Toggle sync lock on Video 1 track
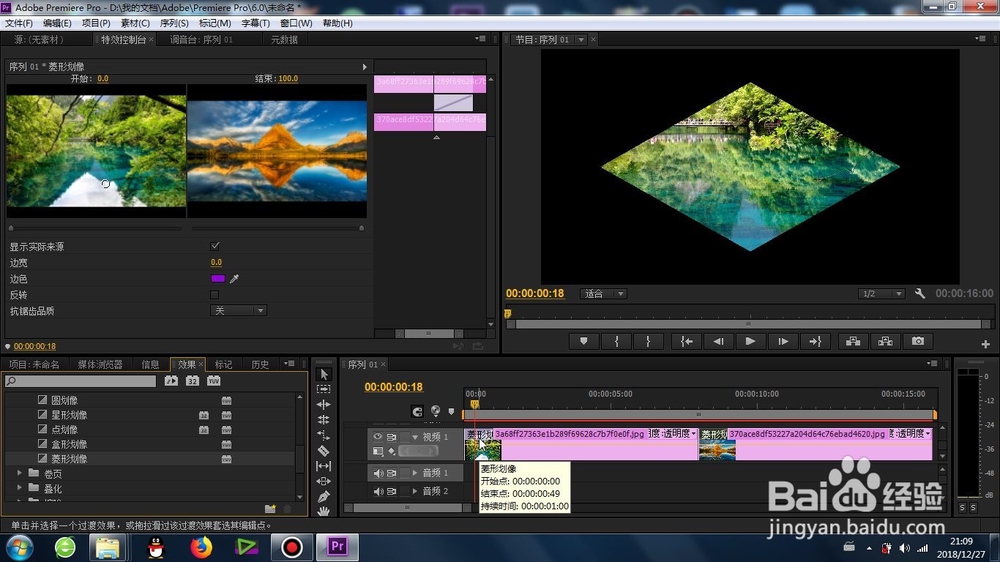 pos(392,437)
